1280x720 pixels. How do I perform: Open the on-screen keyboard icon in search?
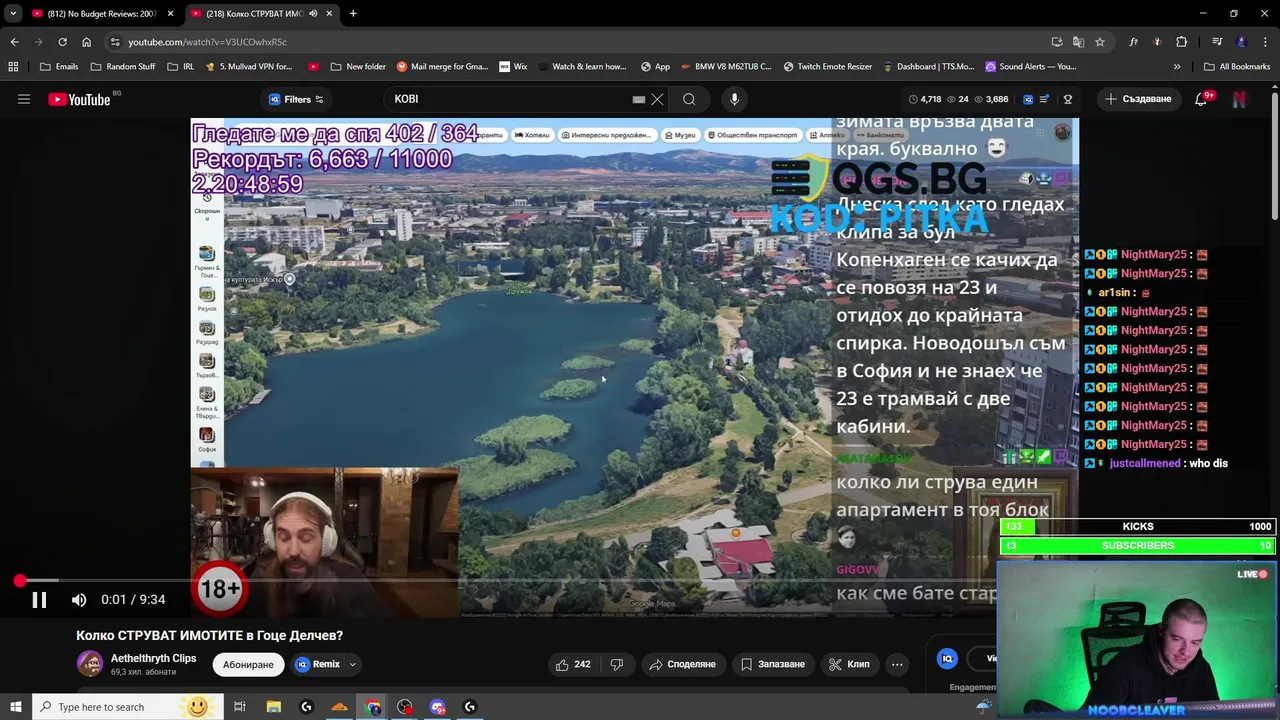coord(639,99)
